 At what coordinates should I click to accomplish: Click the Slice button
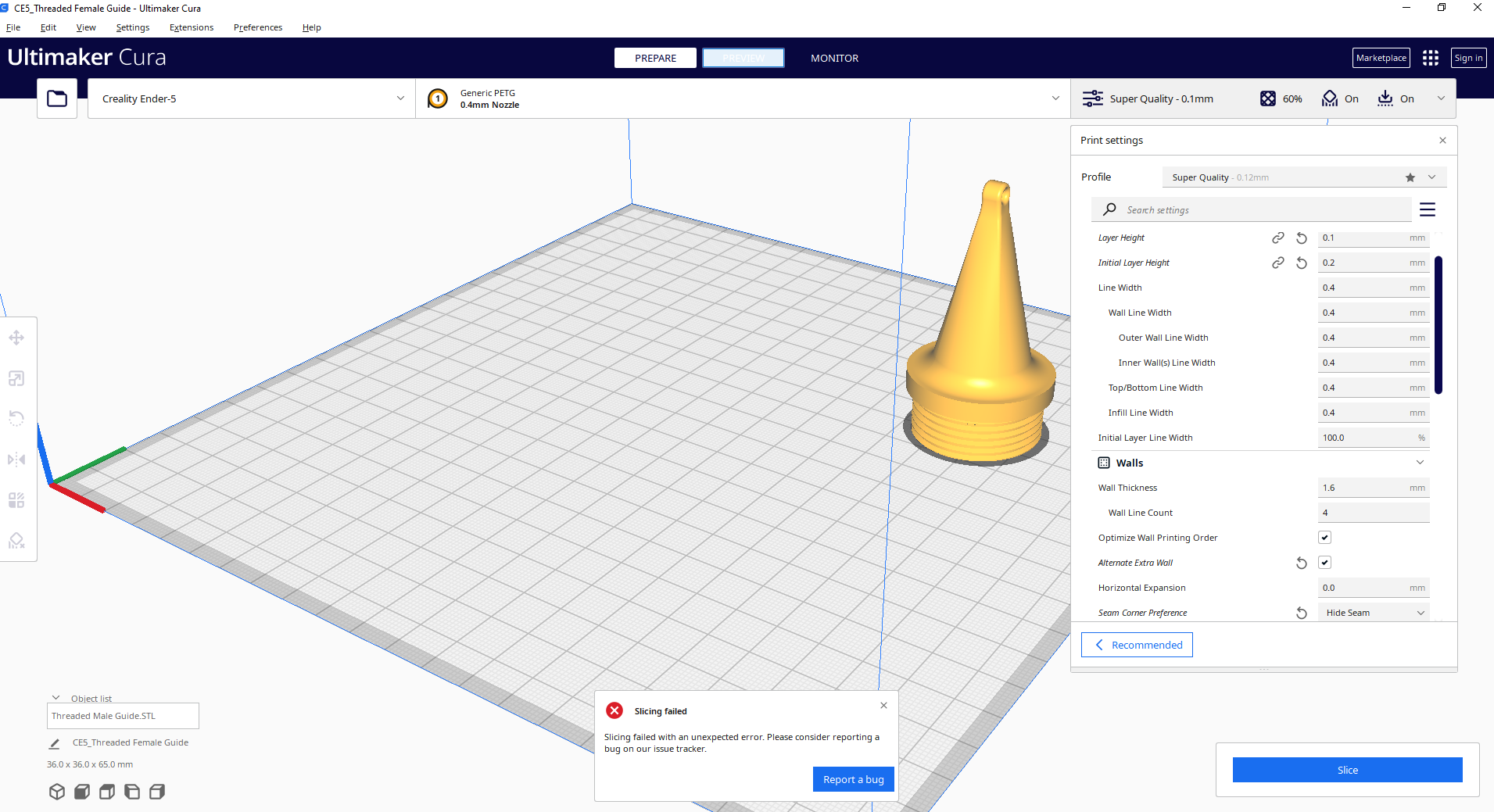point(1346,770)
